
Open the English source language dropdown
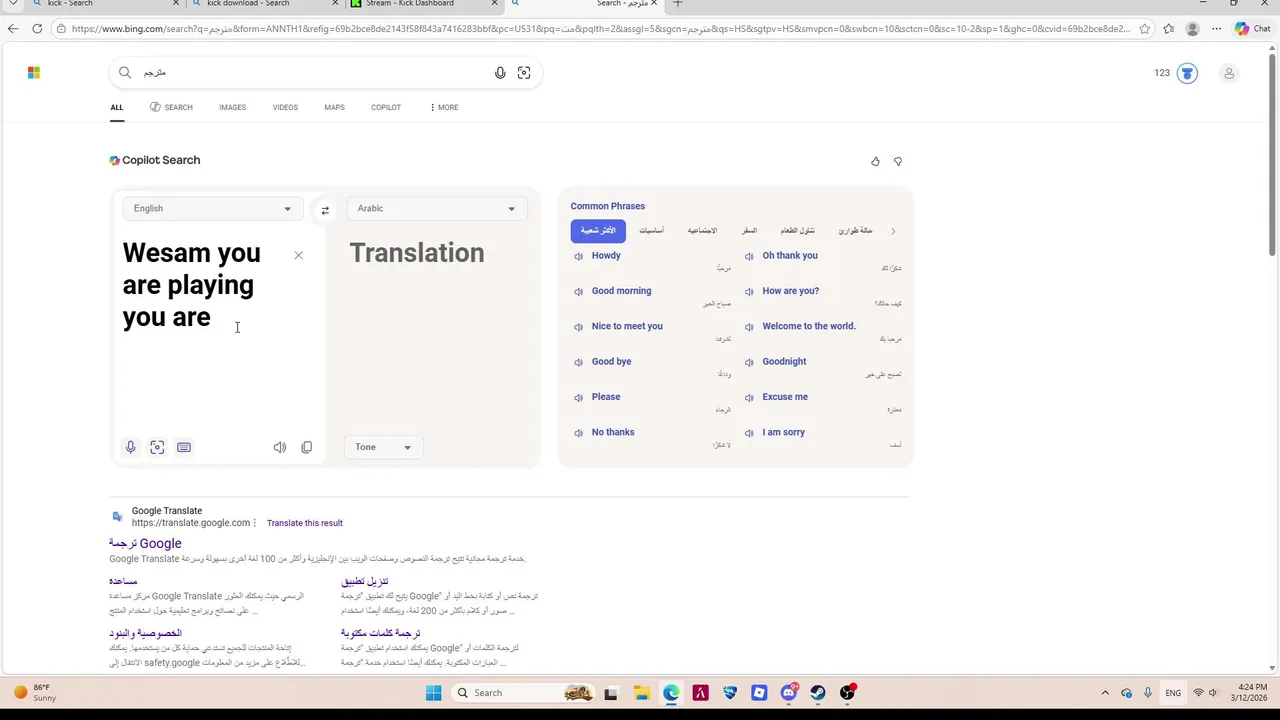click(212, 208)
